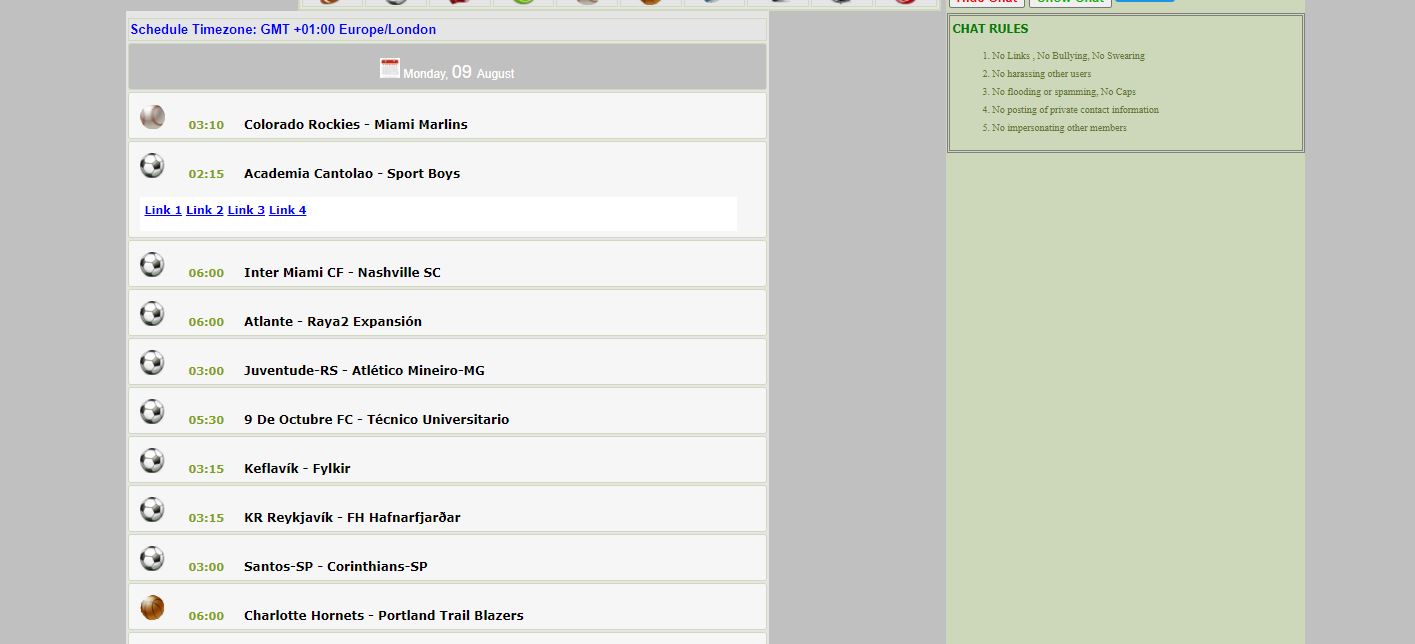This screenshot has width=1415, height=644.
Task: Click the soccer ball icon for Inter Miami CF
Action: (152, 265)
